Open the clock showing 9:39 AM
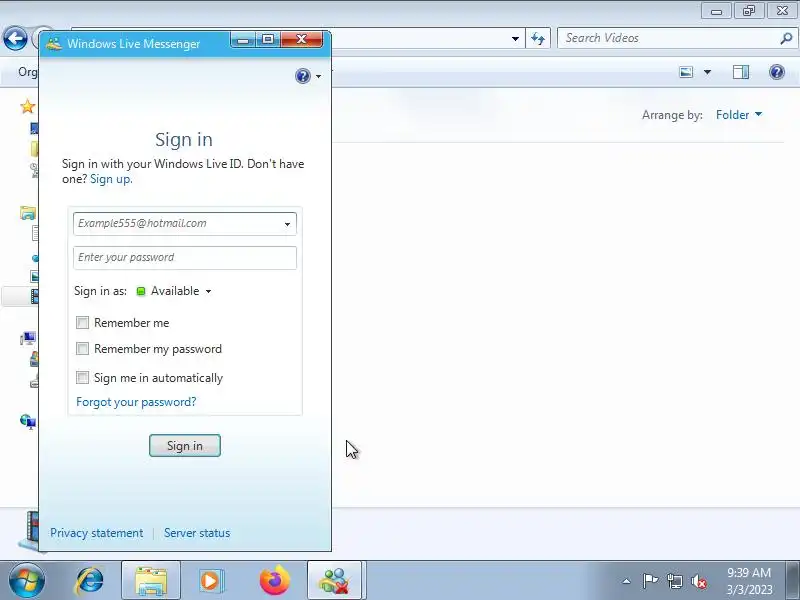 [x=749, y=581]
